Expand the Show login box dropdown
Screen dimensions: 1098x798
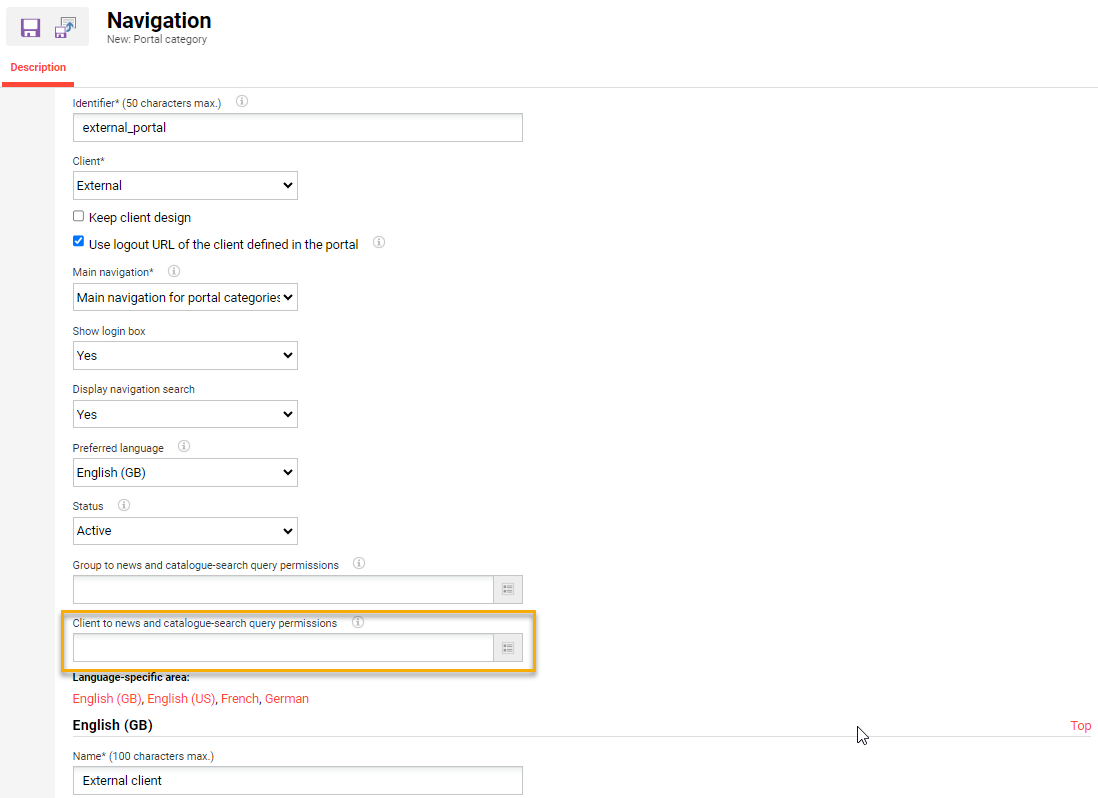185,355
